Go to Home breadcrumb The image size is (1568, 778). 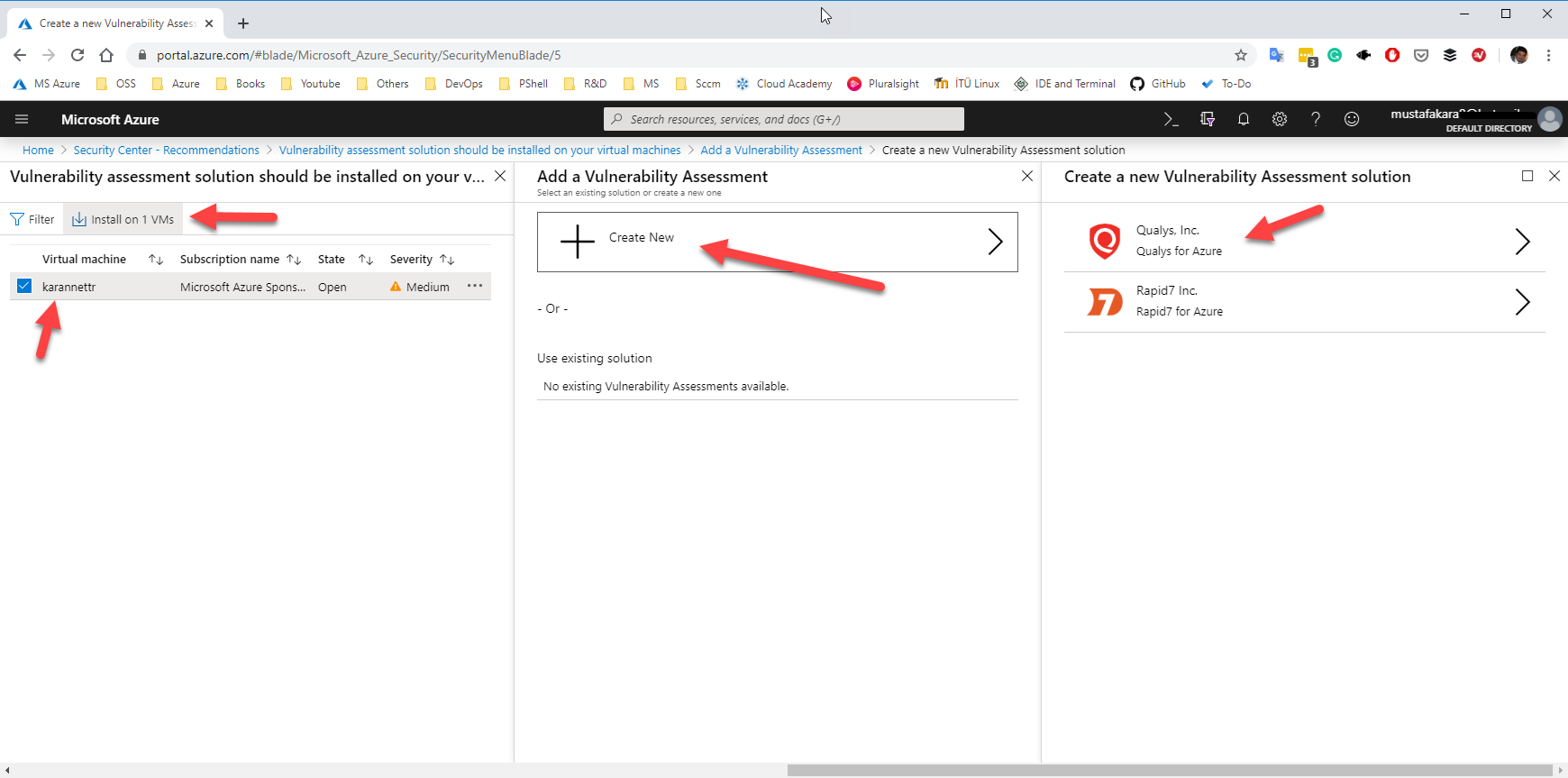click(x=38, y=150)
